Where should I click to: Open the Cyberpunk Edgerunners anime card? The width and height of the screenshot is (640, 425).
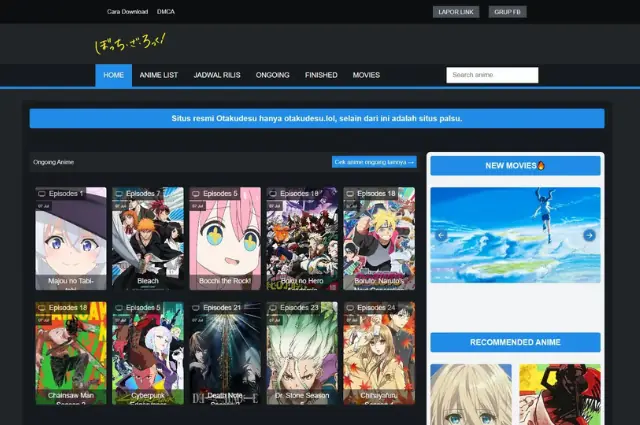148,353
